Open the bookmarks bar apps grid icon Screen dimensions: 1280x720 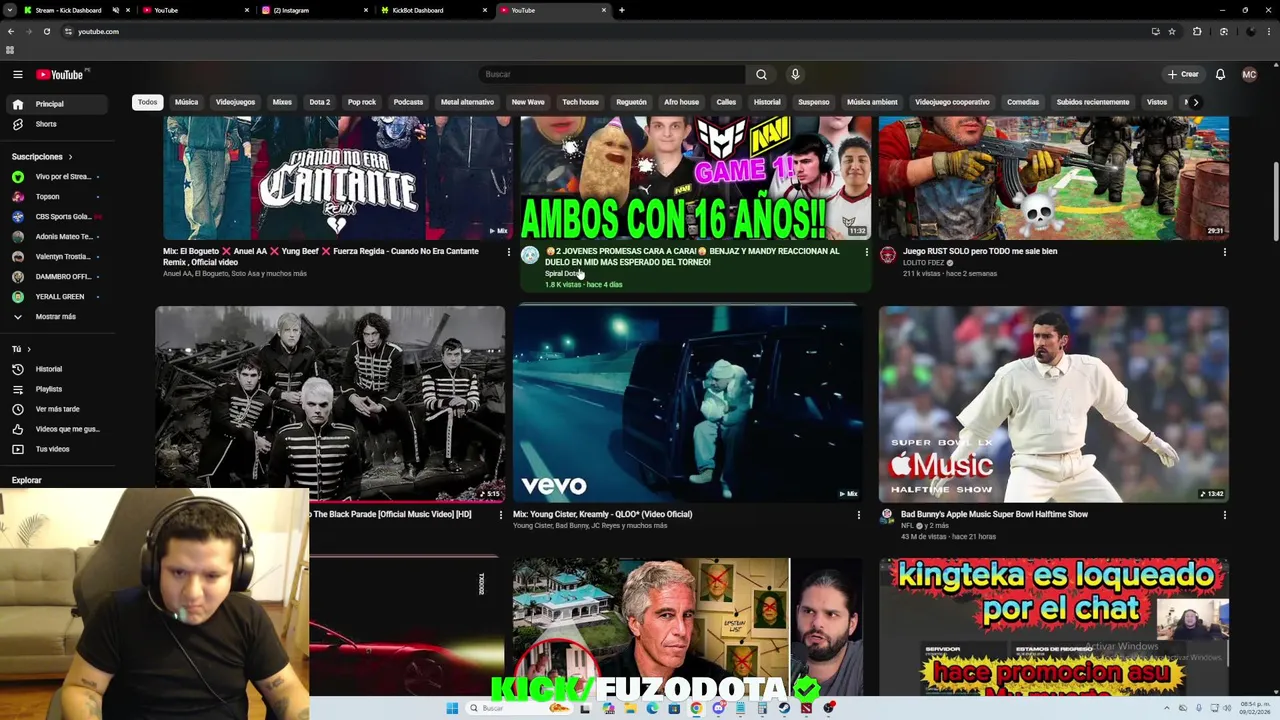pyautogui.click(x=10, y=50)
